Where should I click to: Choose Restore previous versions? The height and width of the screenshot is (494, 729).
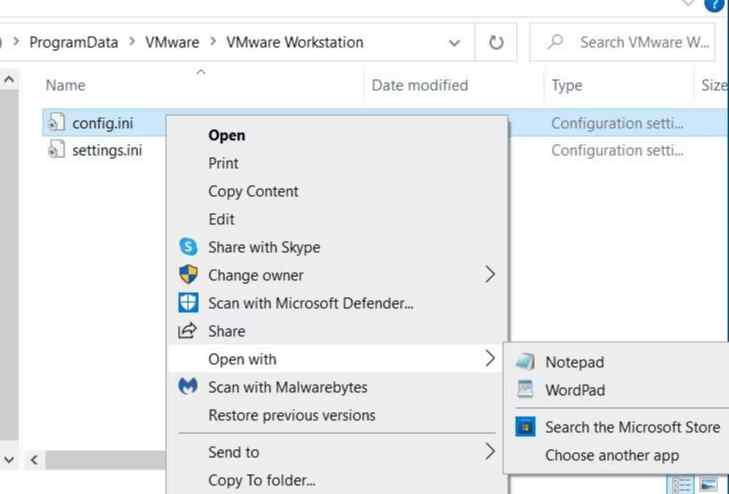pyautogui.click(x=337, y=415)
